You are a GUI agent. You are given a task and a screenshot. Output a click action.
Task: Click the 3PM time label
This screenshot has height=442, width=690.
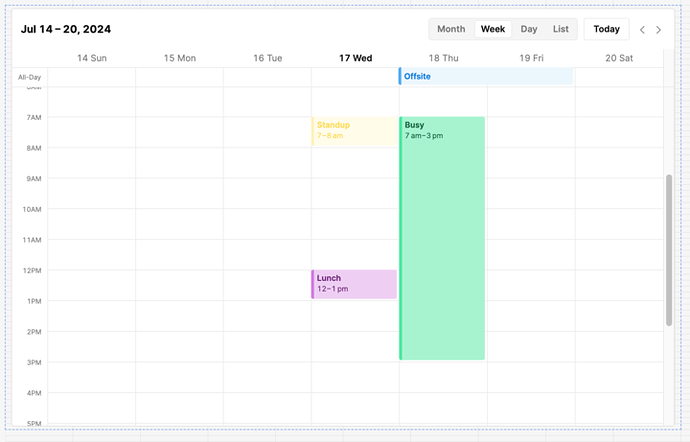coord(34,362)
